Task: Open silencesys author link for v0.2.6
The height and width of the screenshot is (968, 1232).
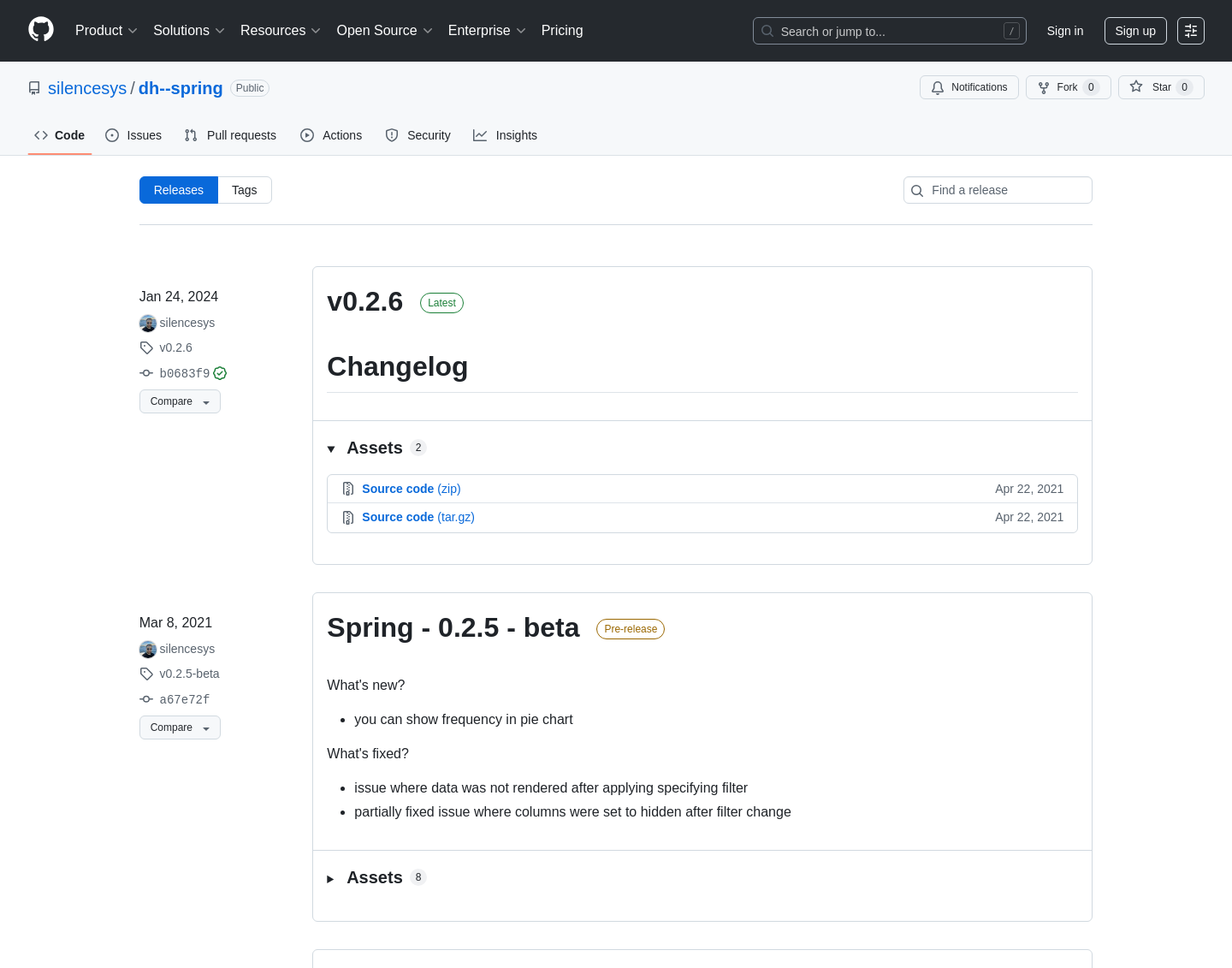Action: 187,323
